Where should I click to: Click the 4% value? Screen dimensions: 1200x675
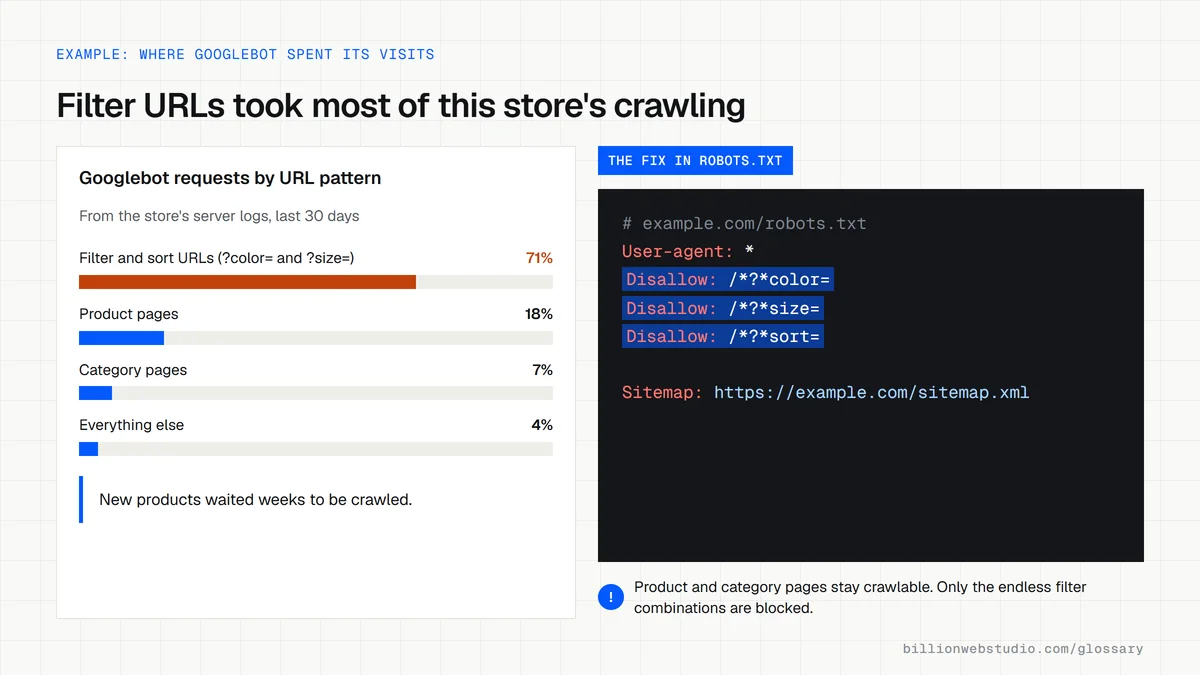[542, 425]
